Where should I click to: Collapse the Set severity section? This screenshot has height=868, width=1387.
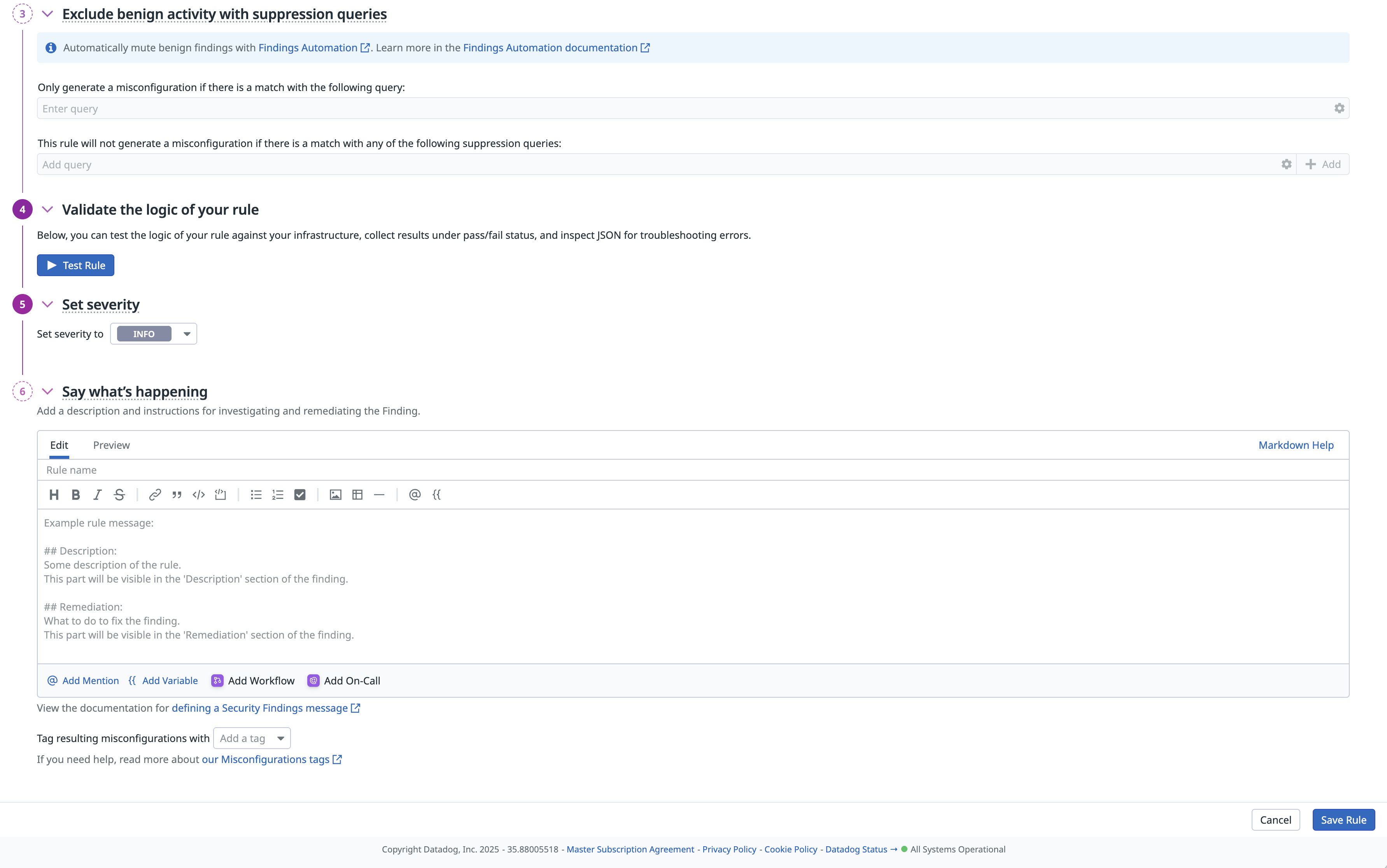point(48,304)
